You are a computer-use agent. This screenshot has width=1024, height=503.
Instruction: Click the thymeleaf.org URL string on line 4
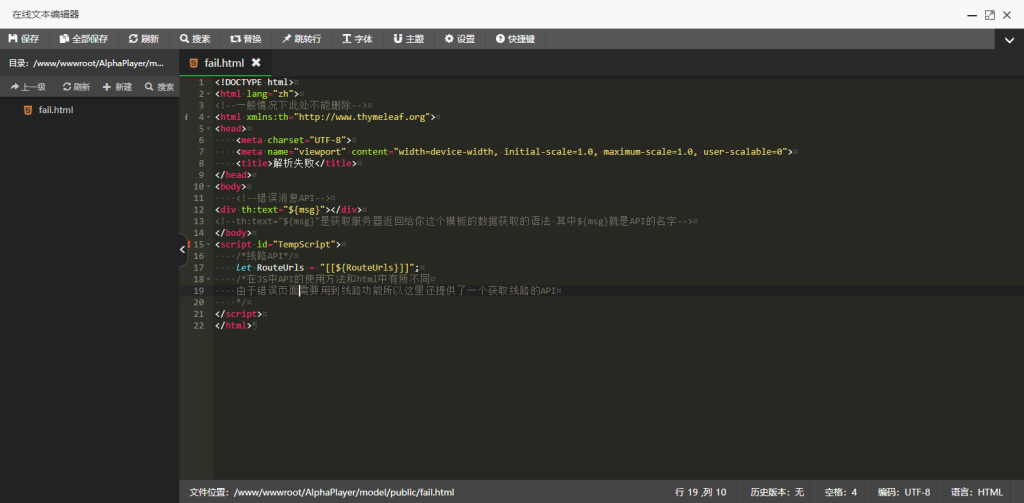364,117
